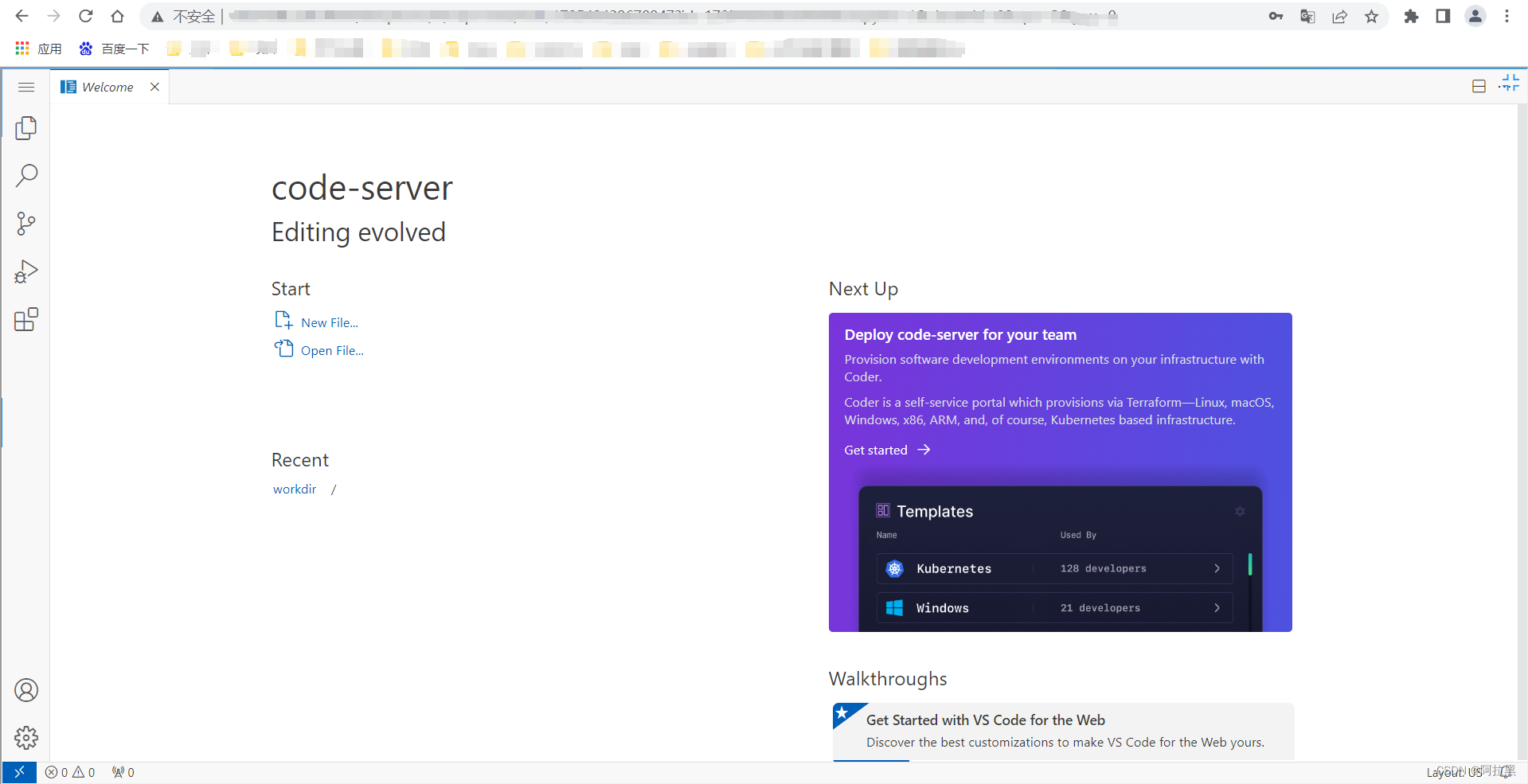Open Get Started with VS Code for the Web walkthrough
Image resolution: width=1528 pixels, height=784 pixels.
(x=1063, y=731)
